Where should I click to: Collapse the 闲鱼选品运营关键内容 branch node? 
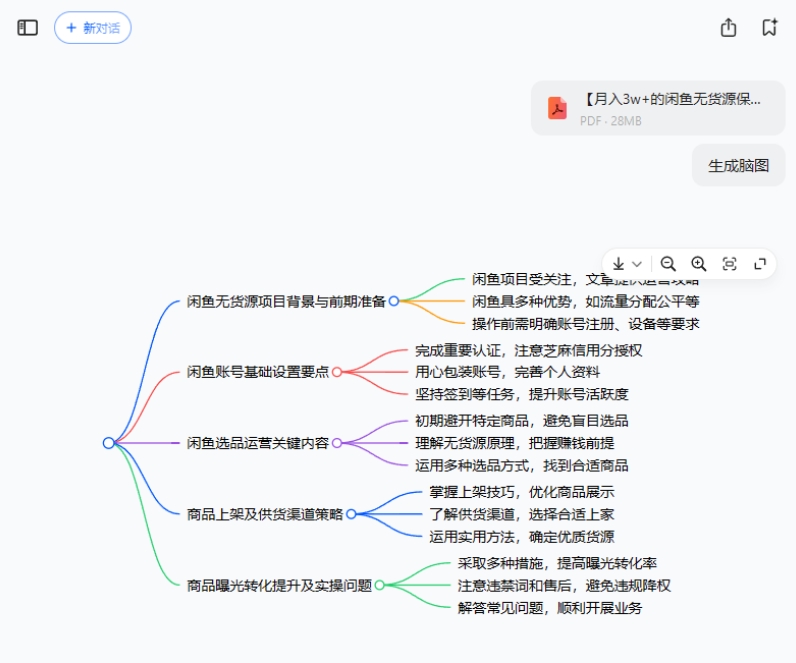pyautogui.click(x=337, y=443)
